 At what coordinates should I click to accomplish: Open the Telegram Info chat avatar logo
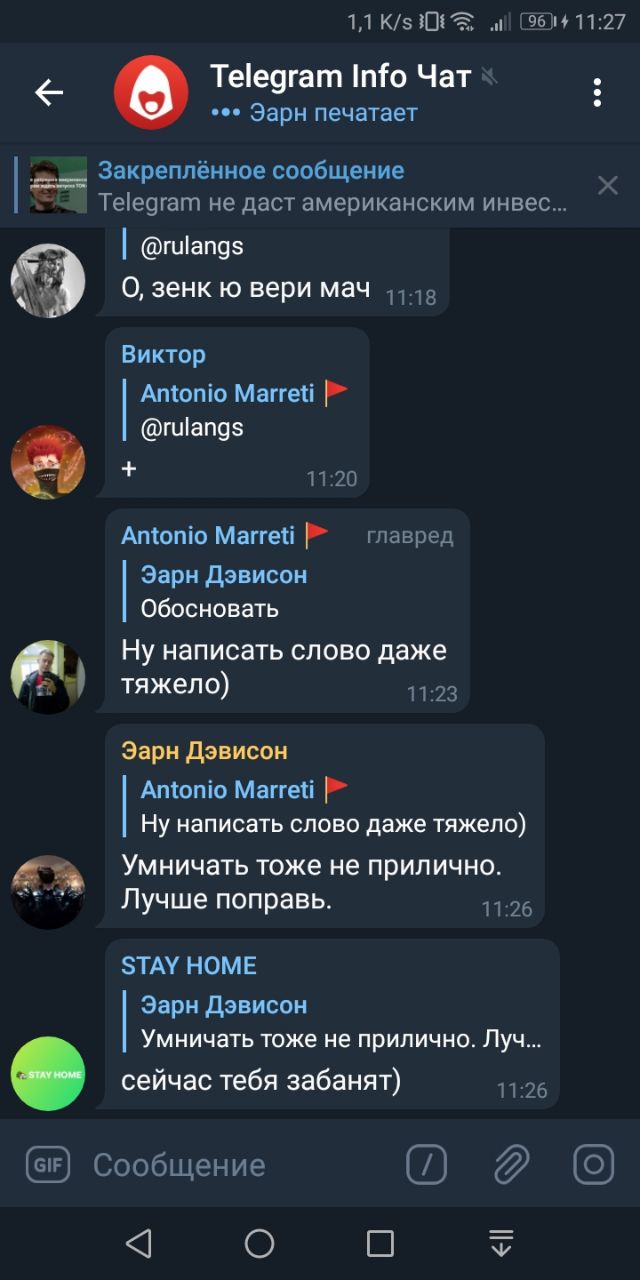point(151,92)
